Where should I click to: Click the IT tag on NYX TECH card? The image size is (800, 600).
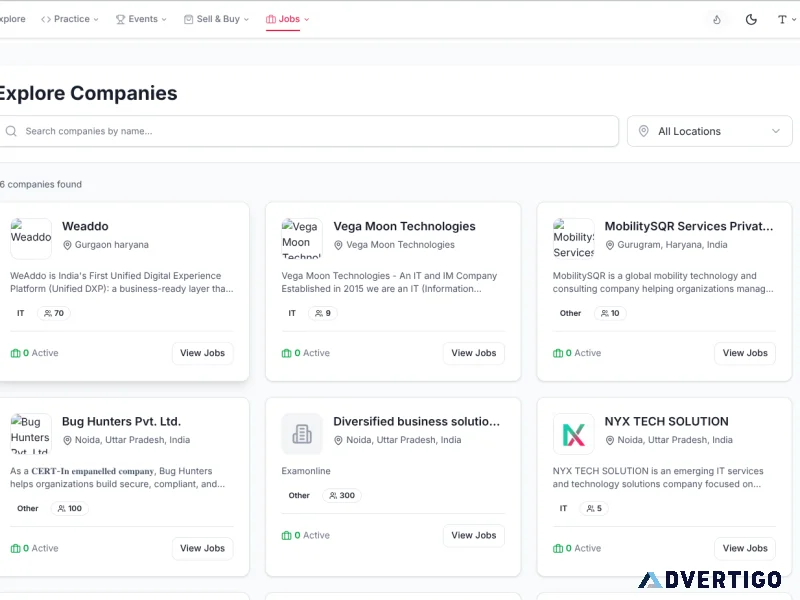point(563,509)
